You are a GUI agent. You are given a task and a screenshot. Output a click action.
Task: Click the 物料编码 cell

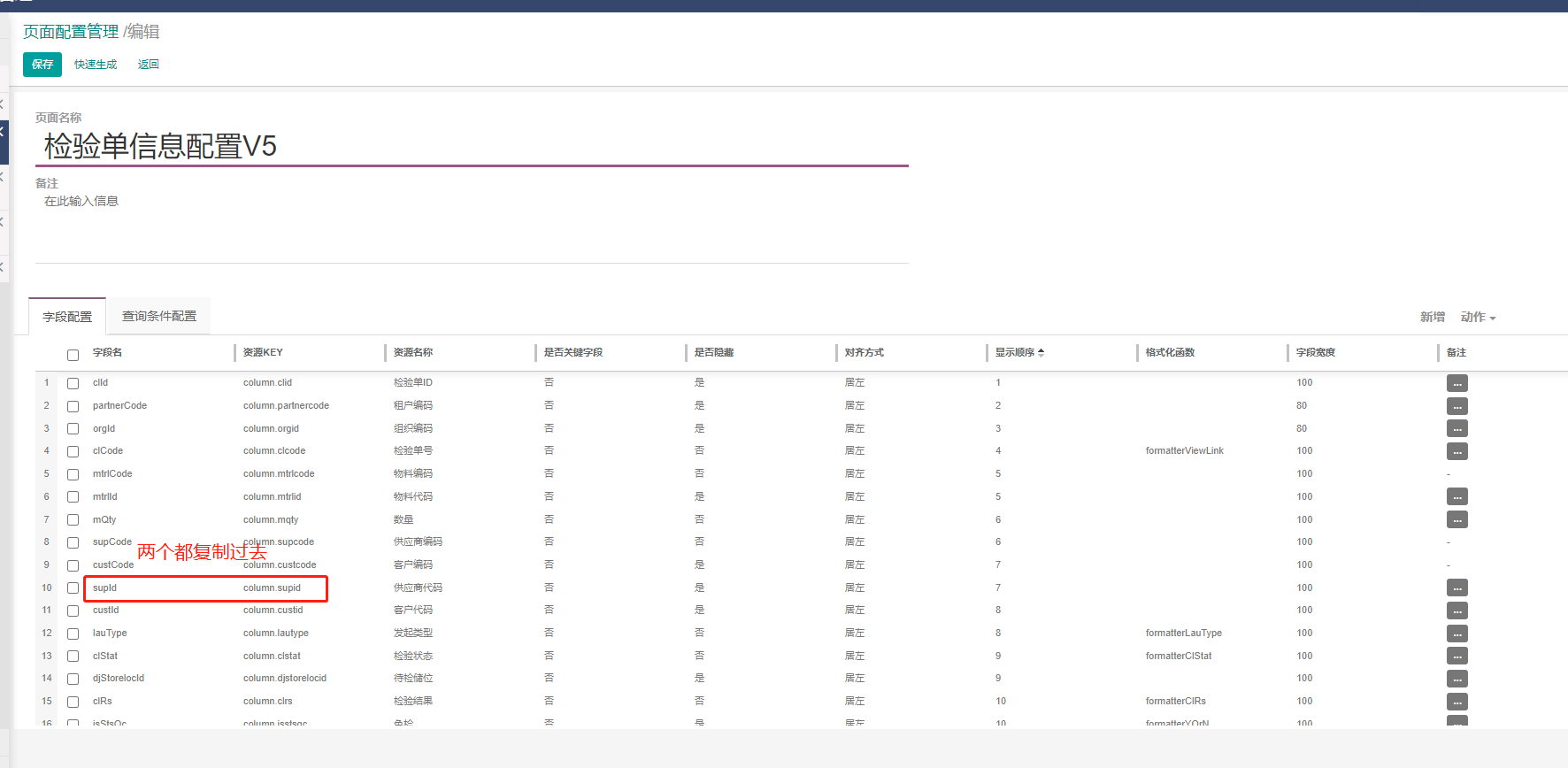(x=413, y=473)
